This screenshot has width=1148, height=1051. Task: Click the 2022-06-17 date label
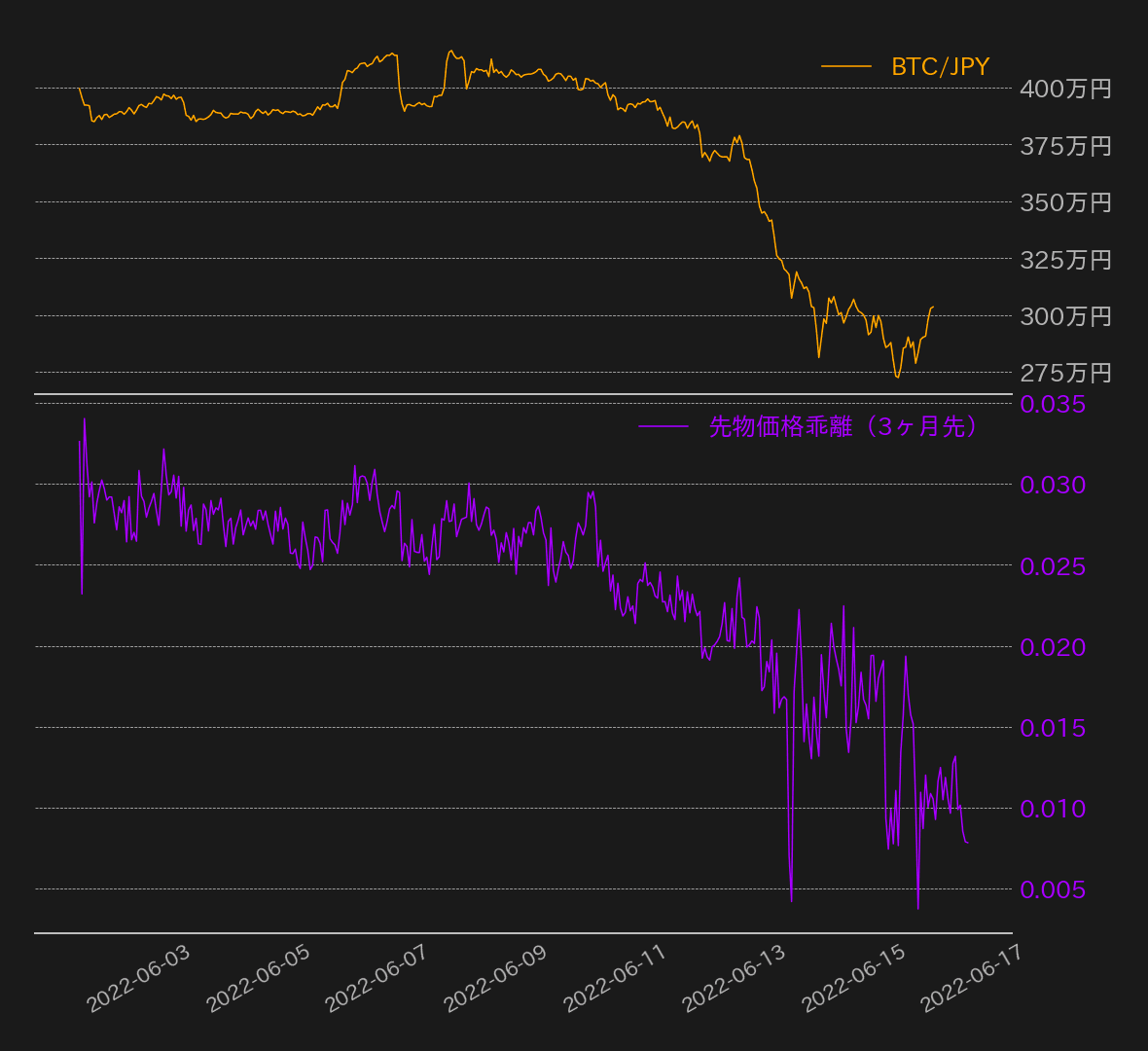point(972,979)
